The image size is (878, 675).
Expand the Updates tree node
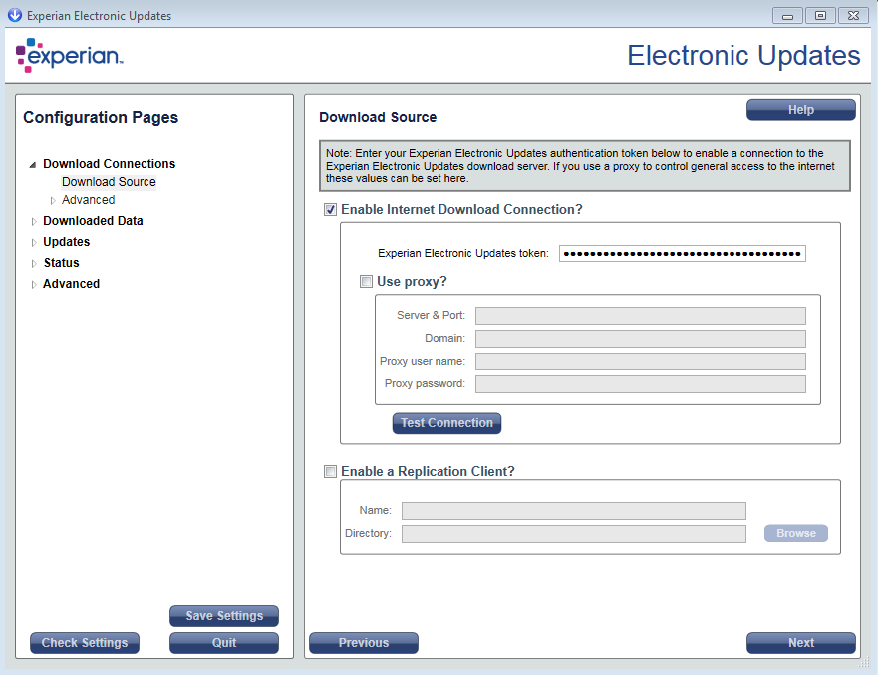(x=33, y=242)
